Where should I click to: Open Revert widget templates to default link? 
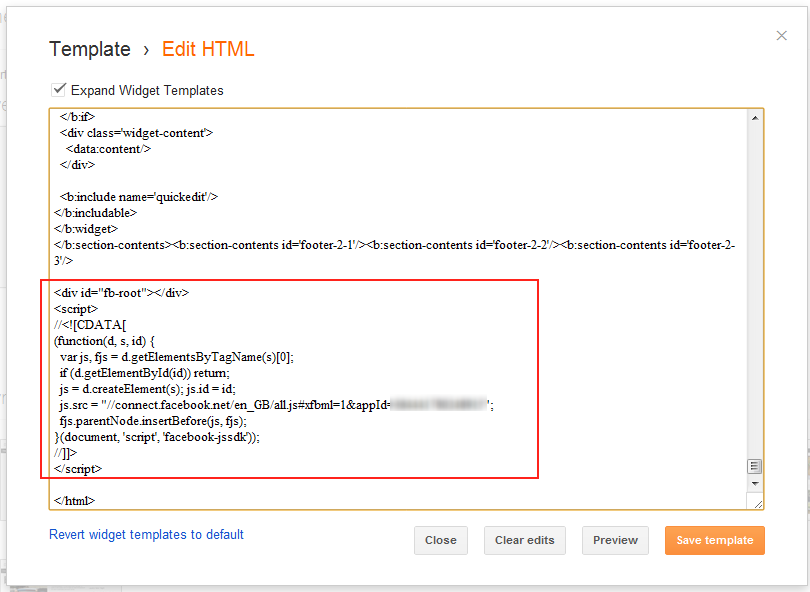pyautogui.click(x=146, y=534)
